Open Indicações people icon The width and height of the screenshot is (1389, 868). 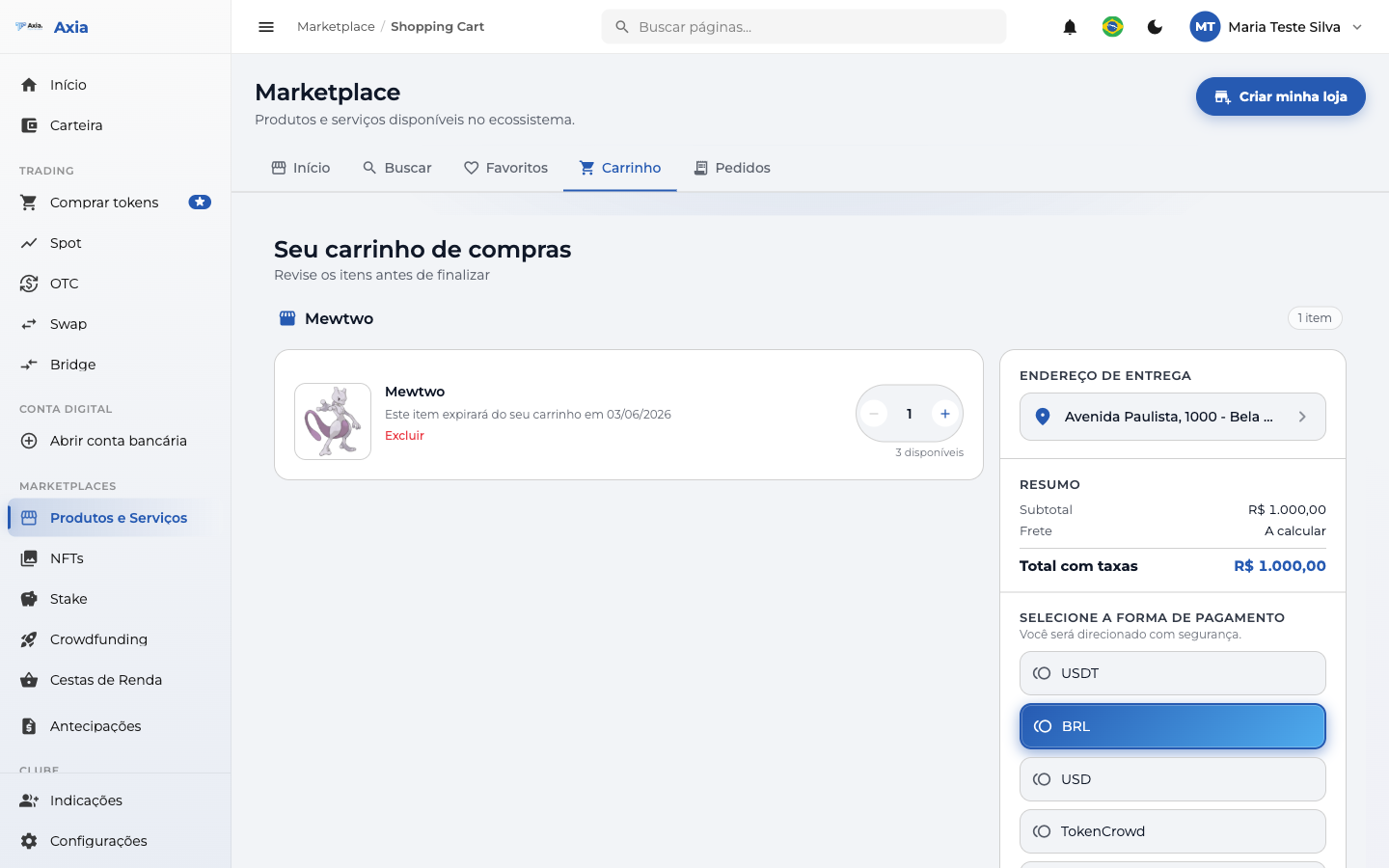point(29,800)
